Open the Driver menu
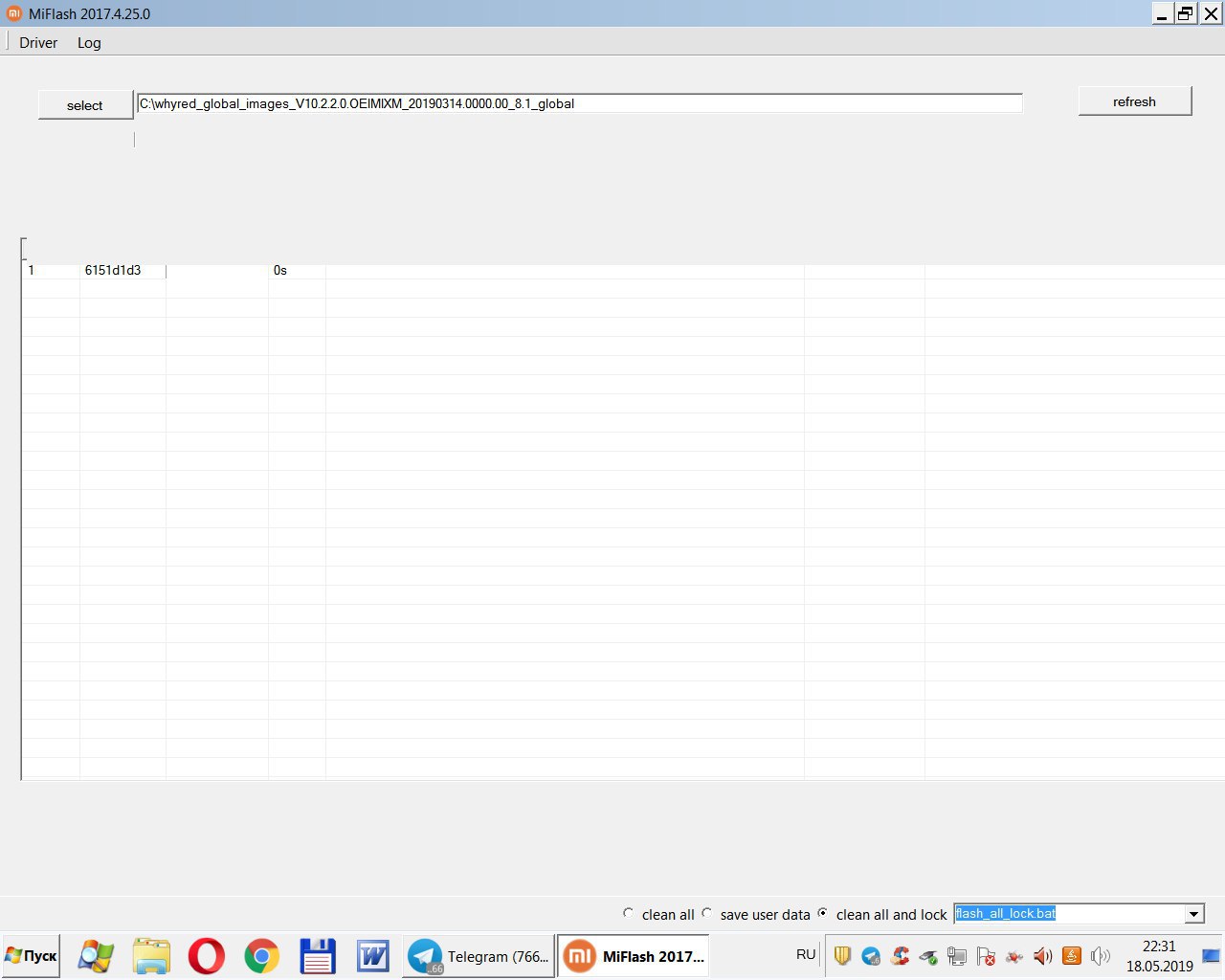Screen dimensions: 1225x980 [38, 43]
